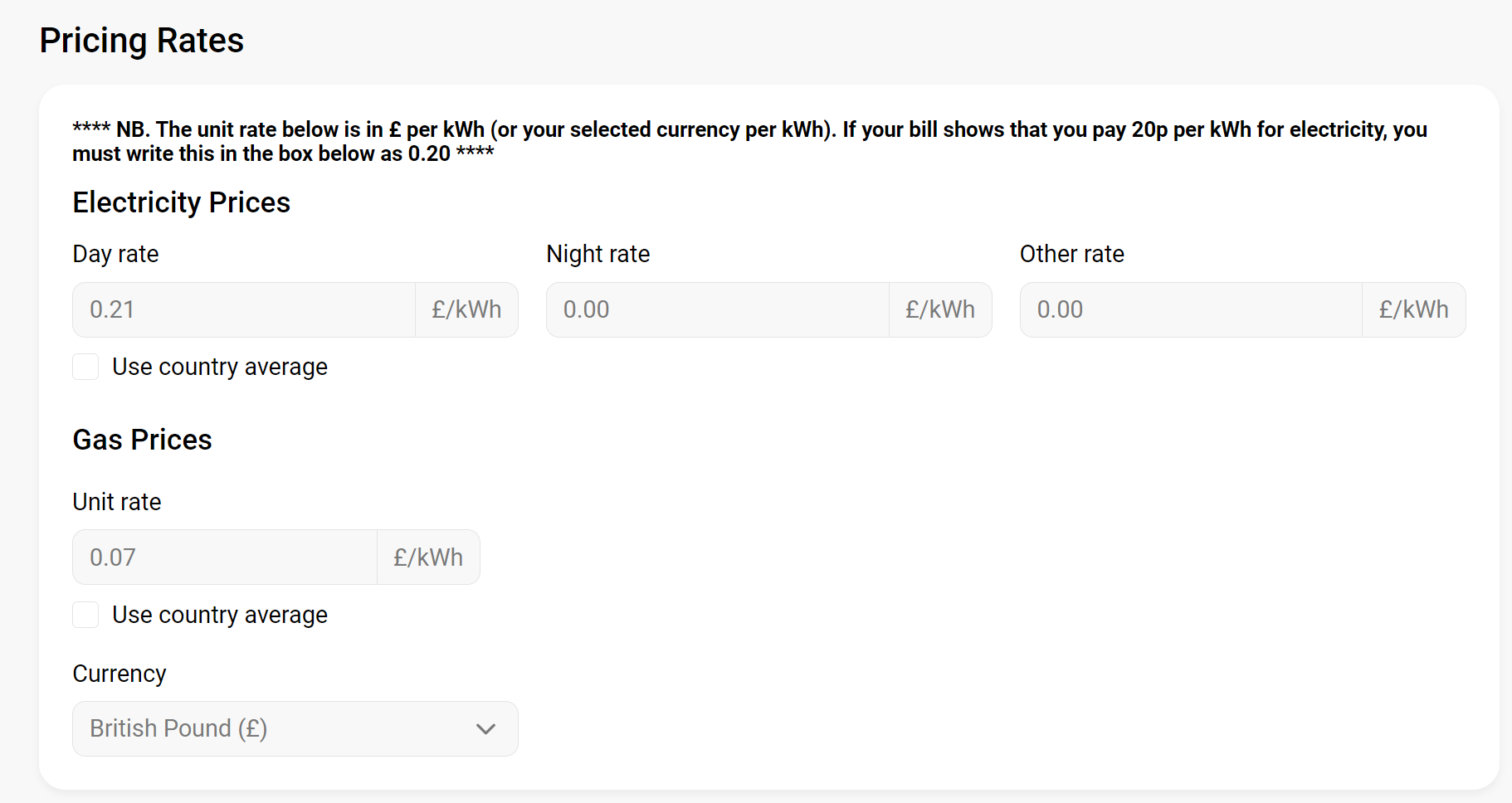The width and height of the screenshot is (1512, 803).
Task: Click the Day rate label
Action: [x=115, y=254]
